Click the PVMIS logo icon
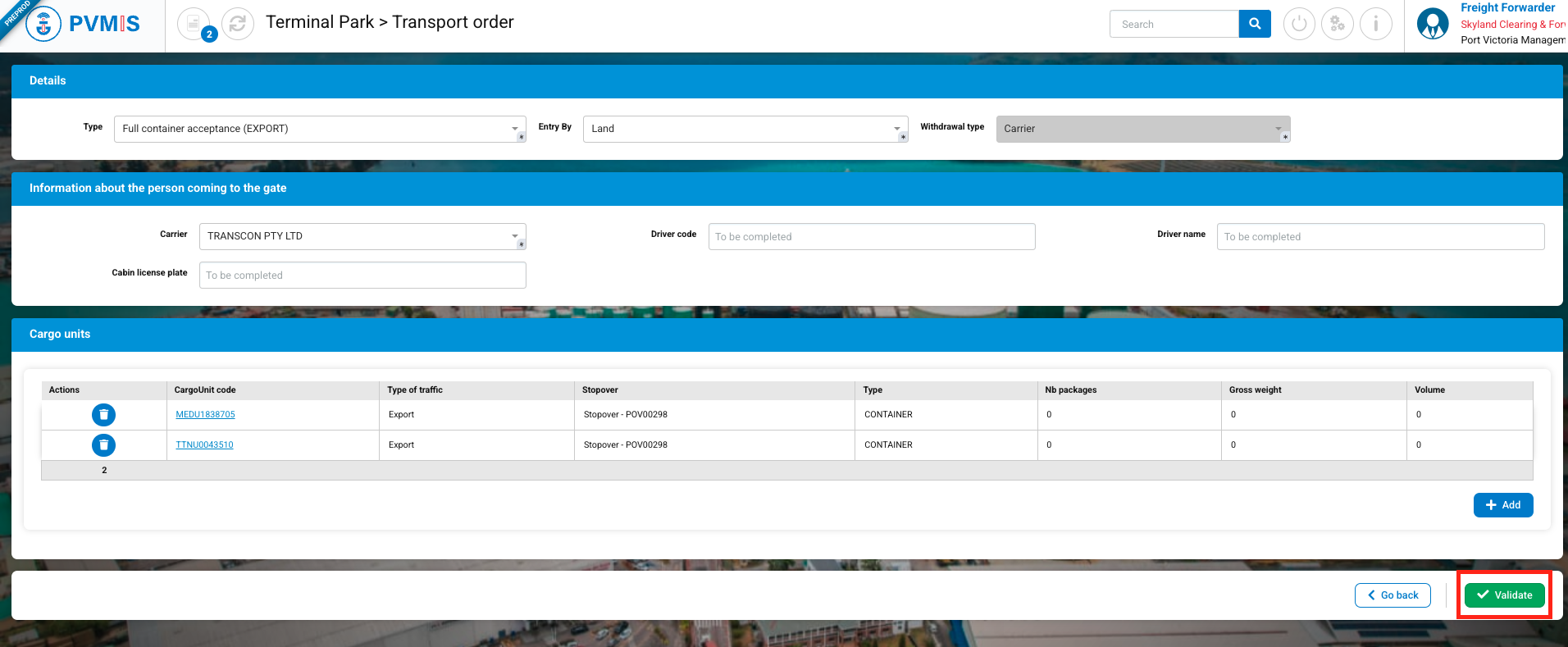1568x647 pixels. pyautogui.click(x=43, y=24)
